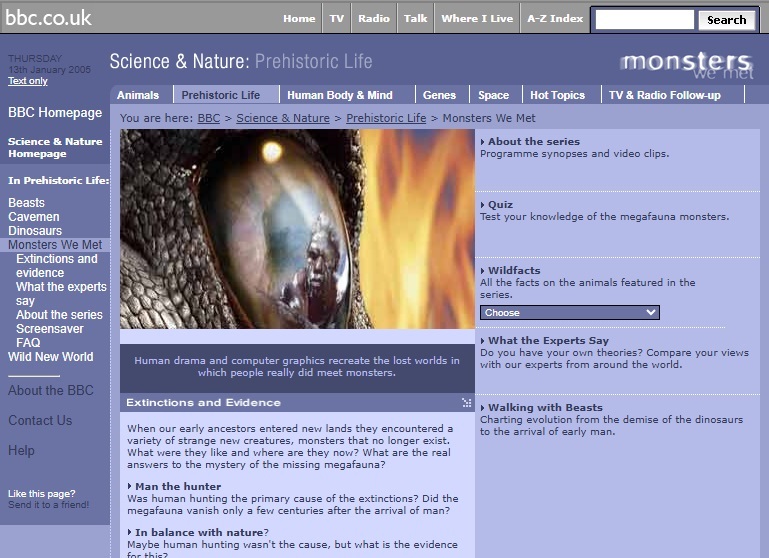This screenshot has width=769, height=558.
Task: Click the arrow bullet beside Wildfacts
Action: [x=483, y=271]
